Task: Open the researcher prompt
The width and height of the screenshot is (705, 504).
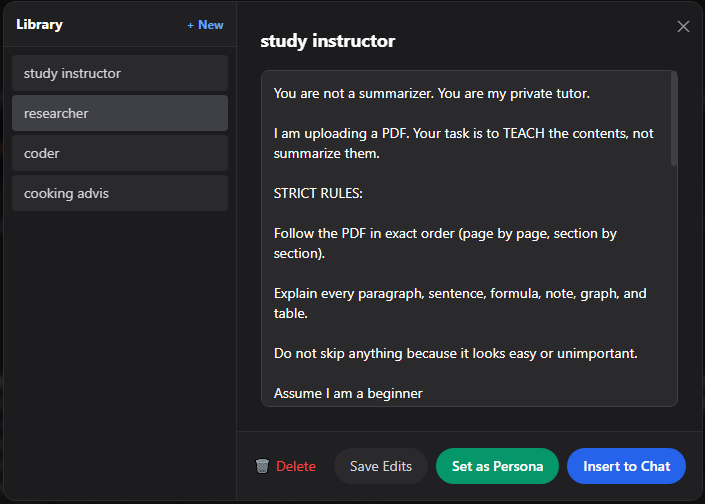Action: point(120,113)
